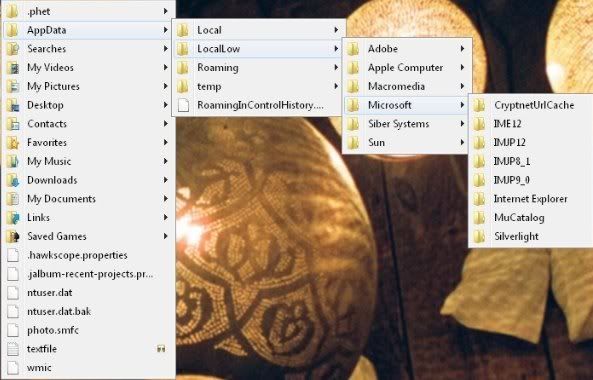The width and height of the screenshot is (593, 380).
Task: Expand the .phet submenu arrow
Action: pyautogui.click(x=166, y=11)
